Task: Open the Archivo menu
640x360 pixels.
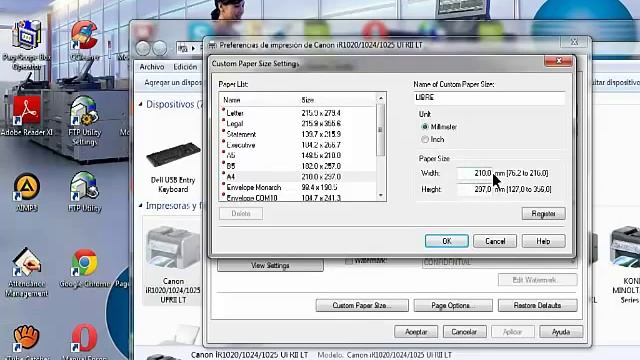Action: coord(152,67)
